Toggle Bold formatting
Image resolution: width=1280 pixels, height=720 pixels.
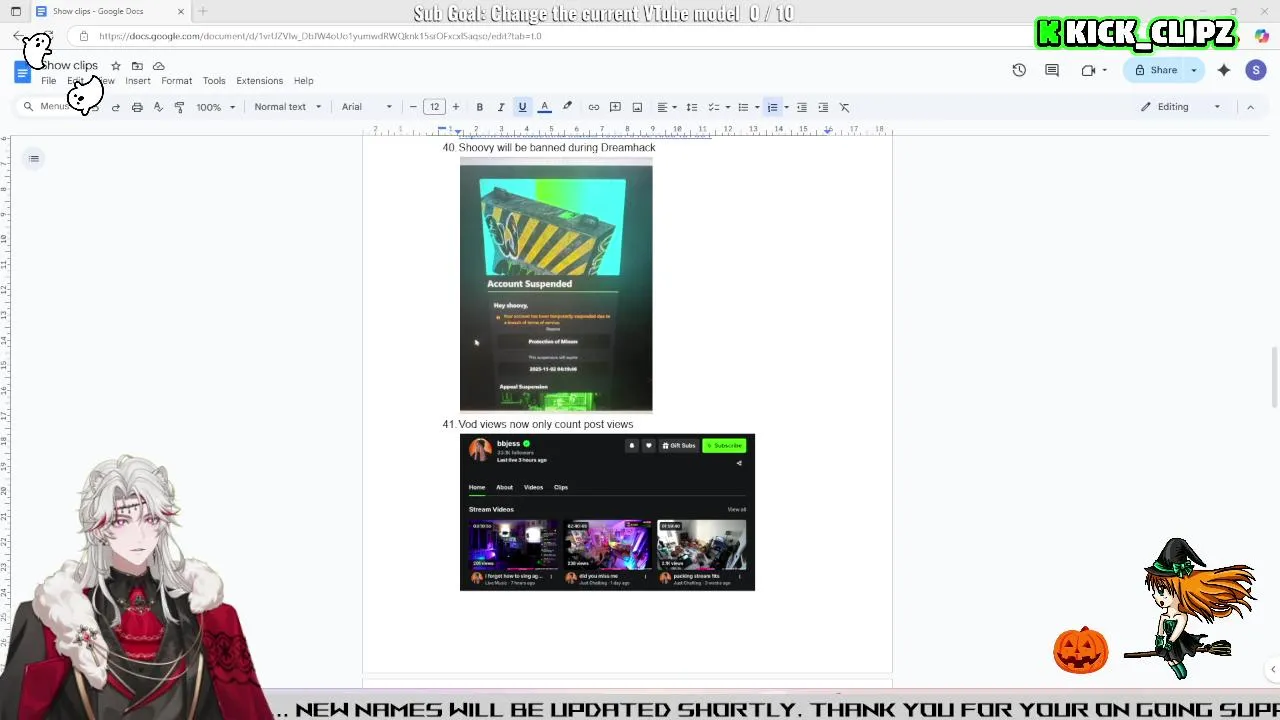pyautogui.click(x=480, y=107)
